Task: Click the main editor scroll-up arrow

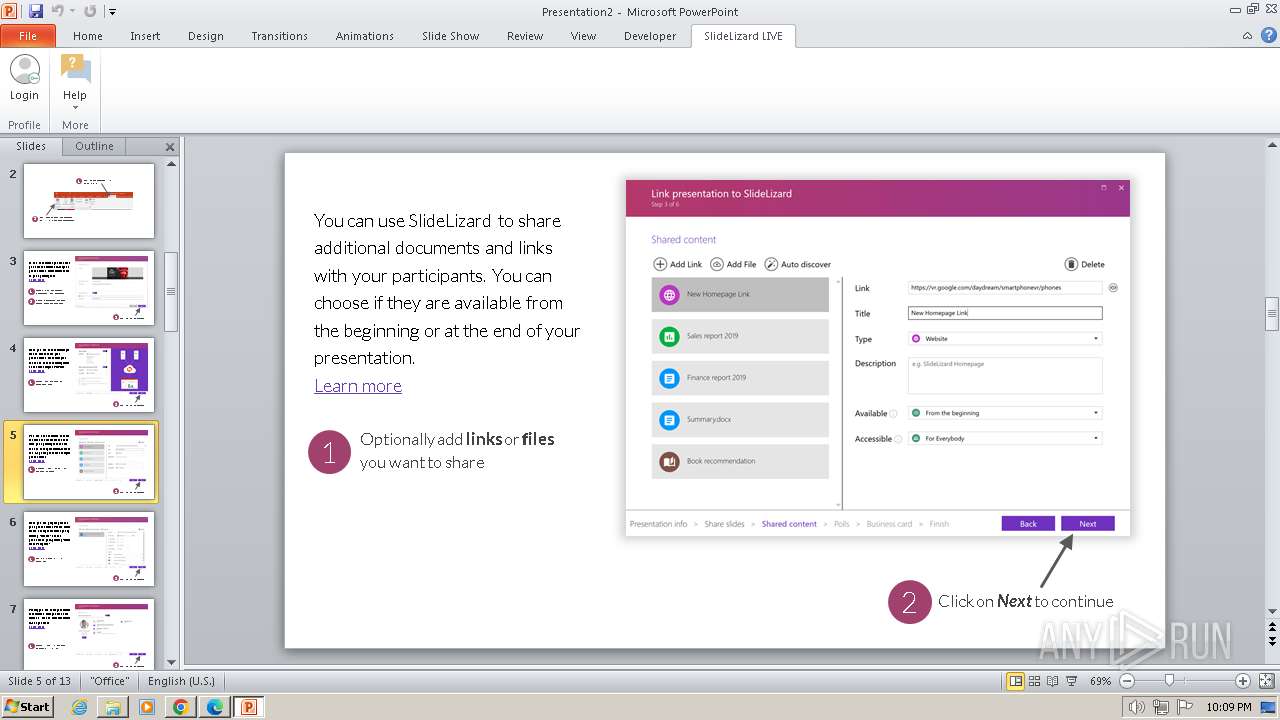Action: 1272,145
